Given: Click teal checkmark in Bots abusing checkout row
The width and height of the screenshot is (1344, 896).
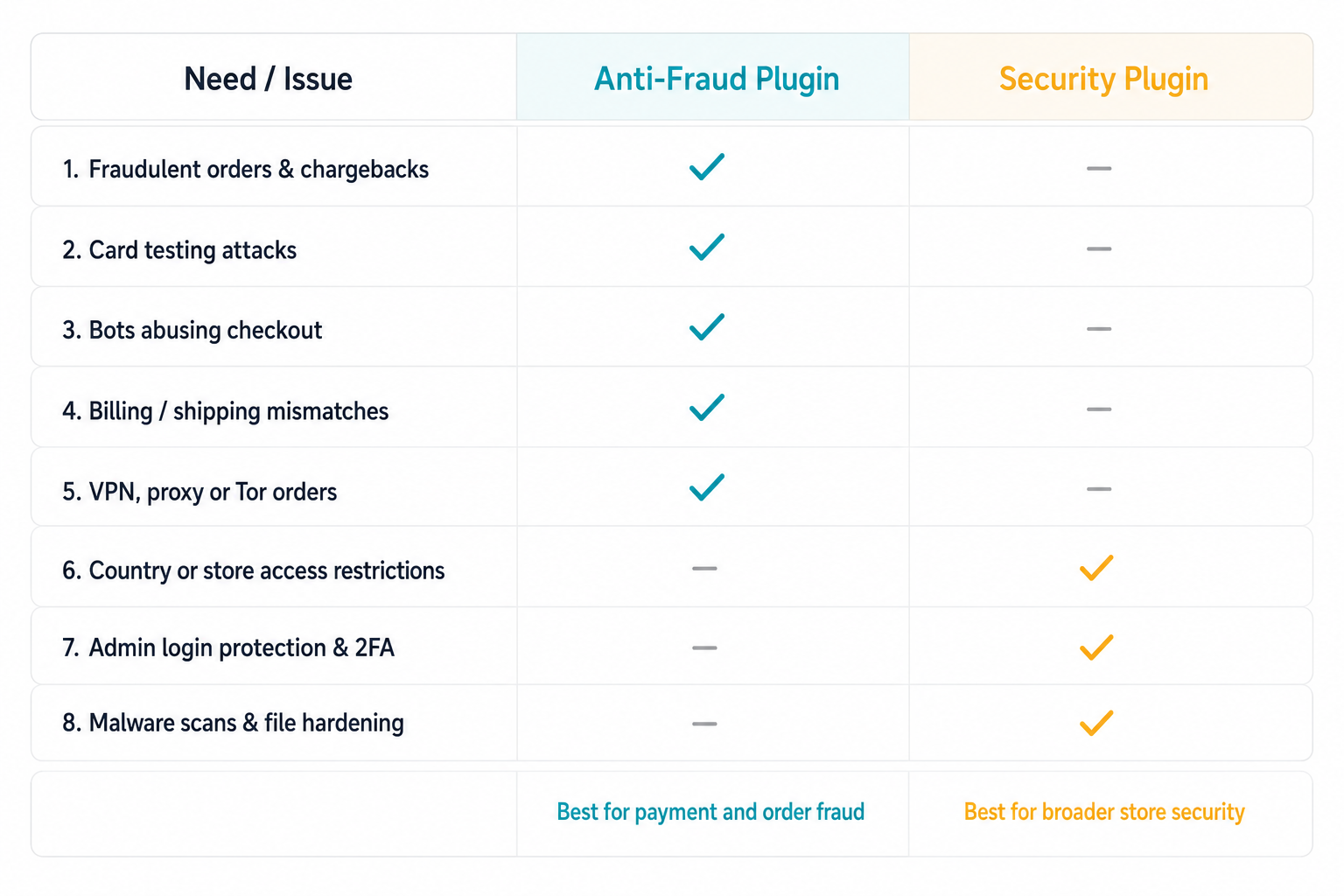Looking at the screenshot, I should click(707, 326).
